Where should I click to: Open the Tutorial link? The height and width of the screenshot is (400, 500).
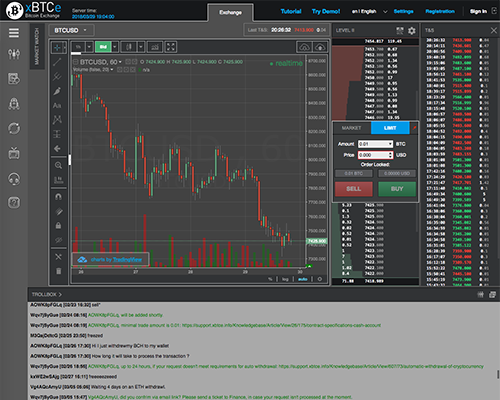[291, 11]
